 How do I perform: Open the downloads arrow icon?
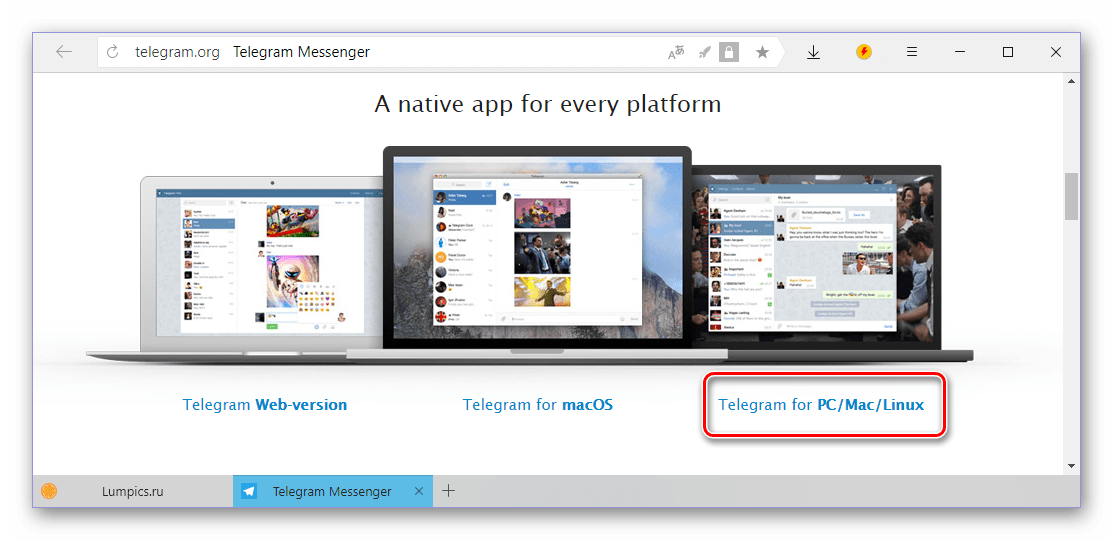coord(813,52)
